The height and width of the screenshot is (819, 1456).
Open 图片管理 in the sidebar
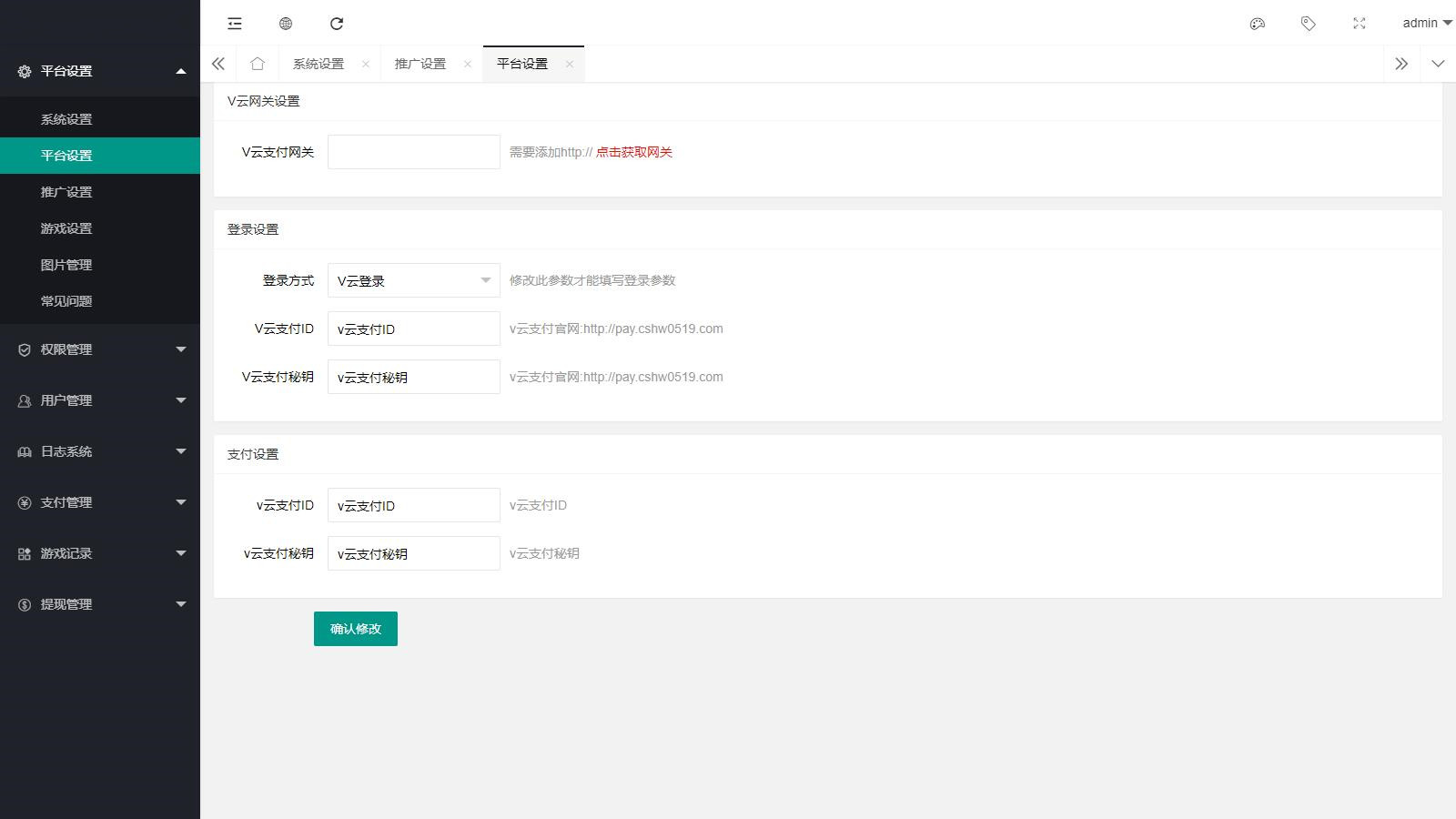coord(100,265)
